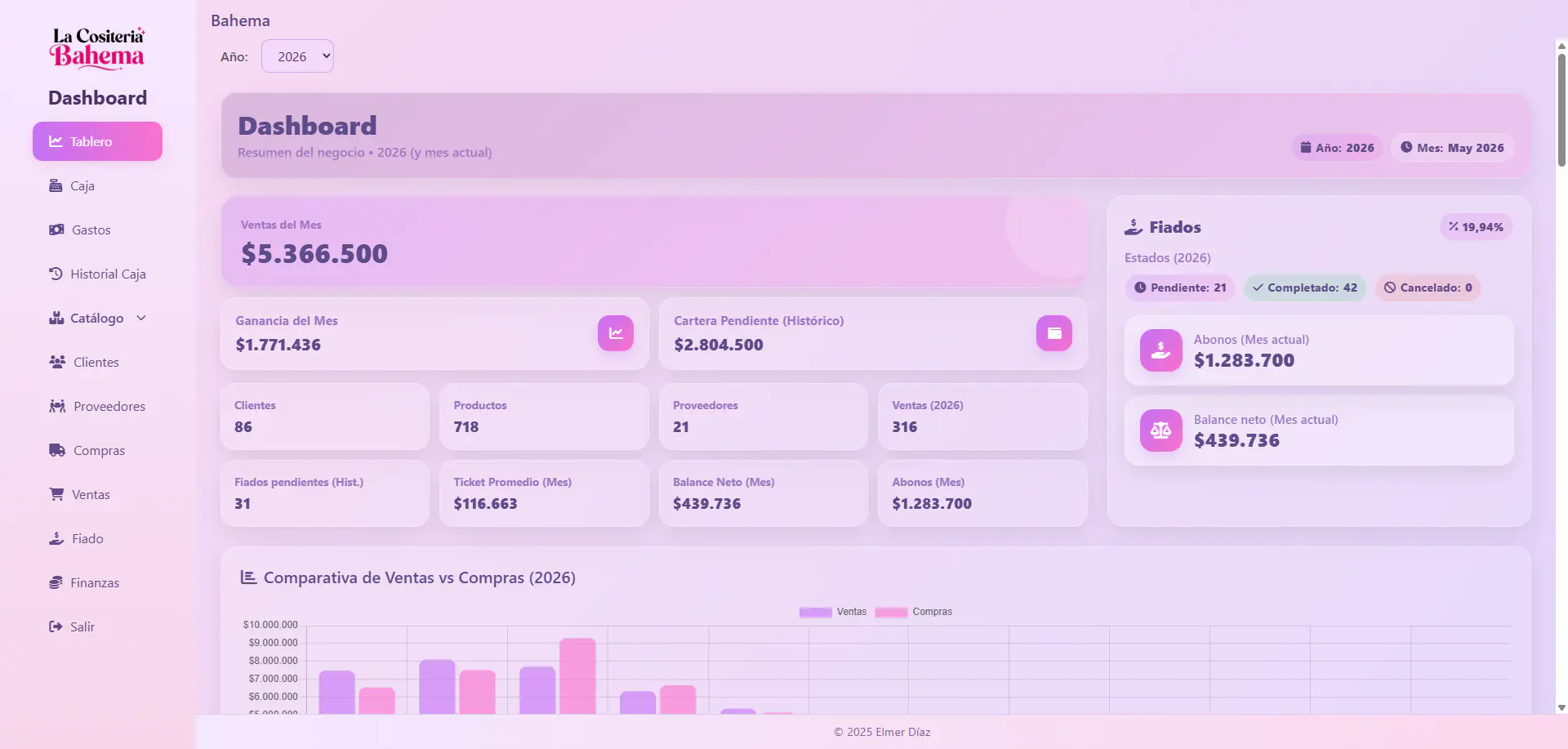Toggle the Ventas legend swatch
Image resolution: width=1568 pixels, height=749 pixels.
[x=815, y=612]
